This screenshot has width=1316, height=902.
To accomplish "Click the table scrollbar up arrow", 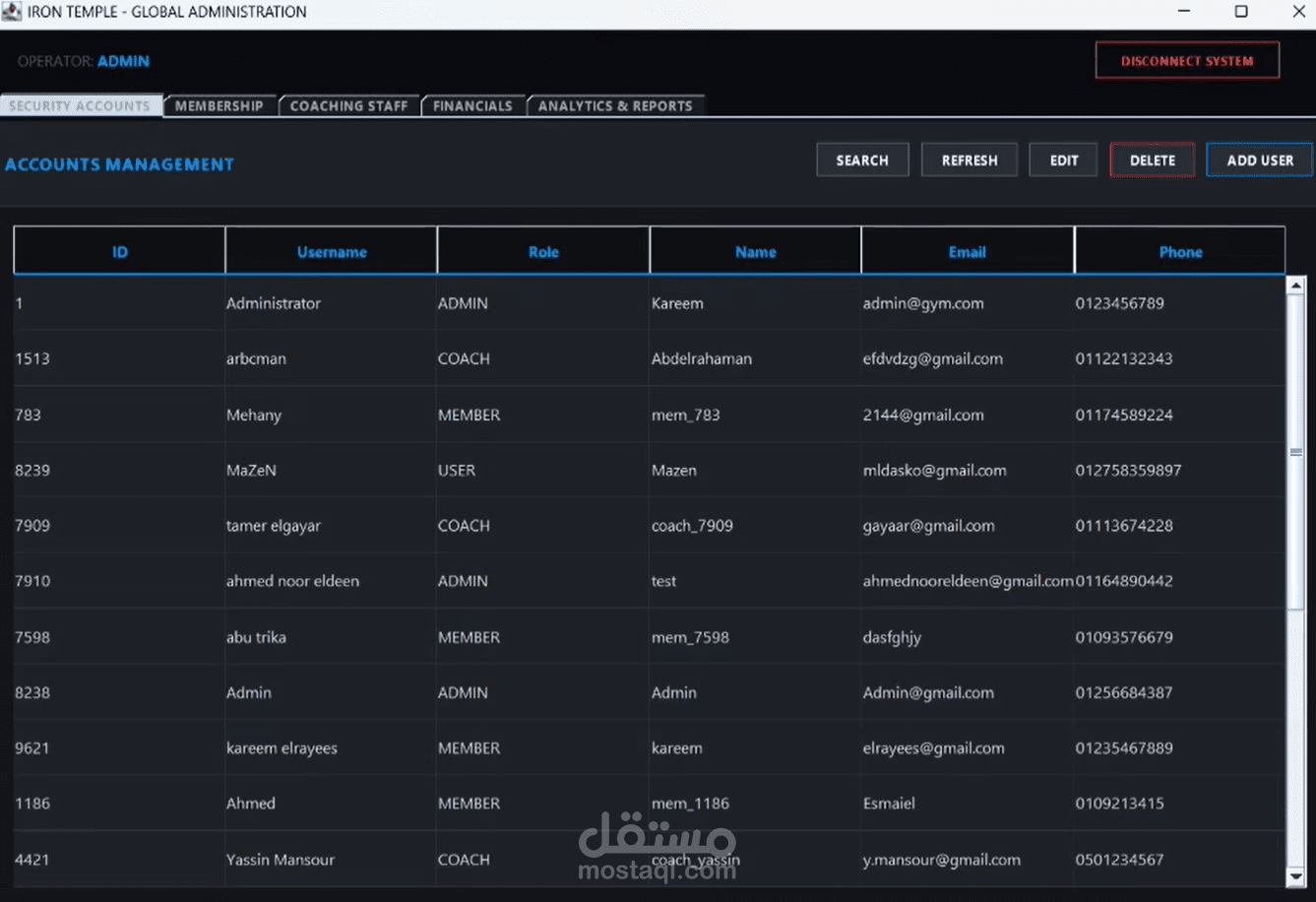I will click(x=1296, y=286).
